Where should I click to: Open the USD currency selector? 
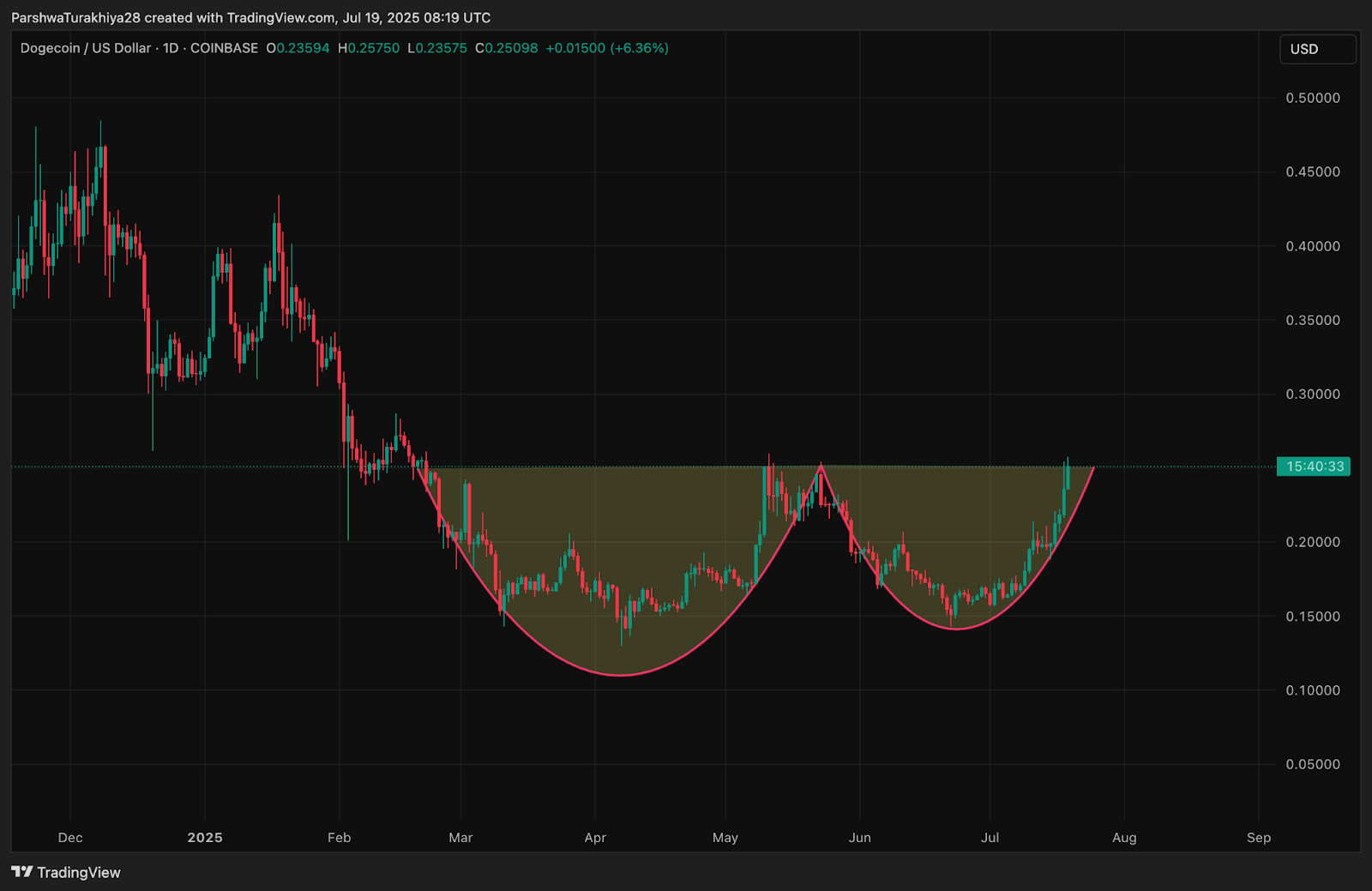click(x=1317, y=49)
